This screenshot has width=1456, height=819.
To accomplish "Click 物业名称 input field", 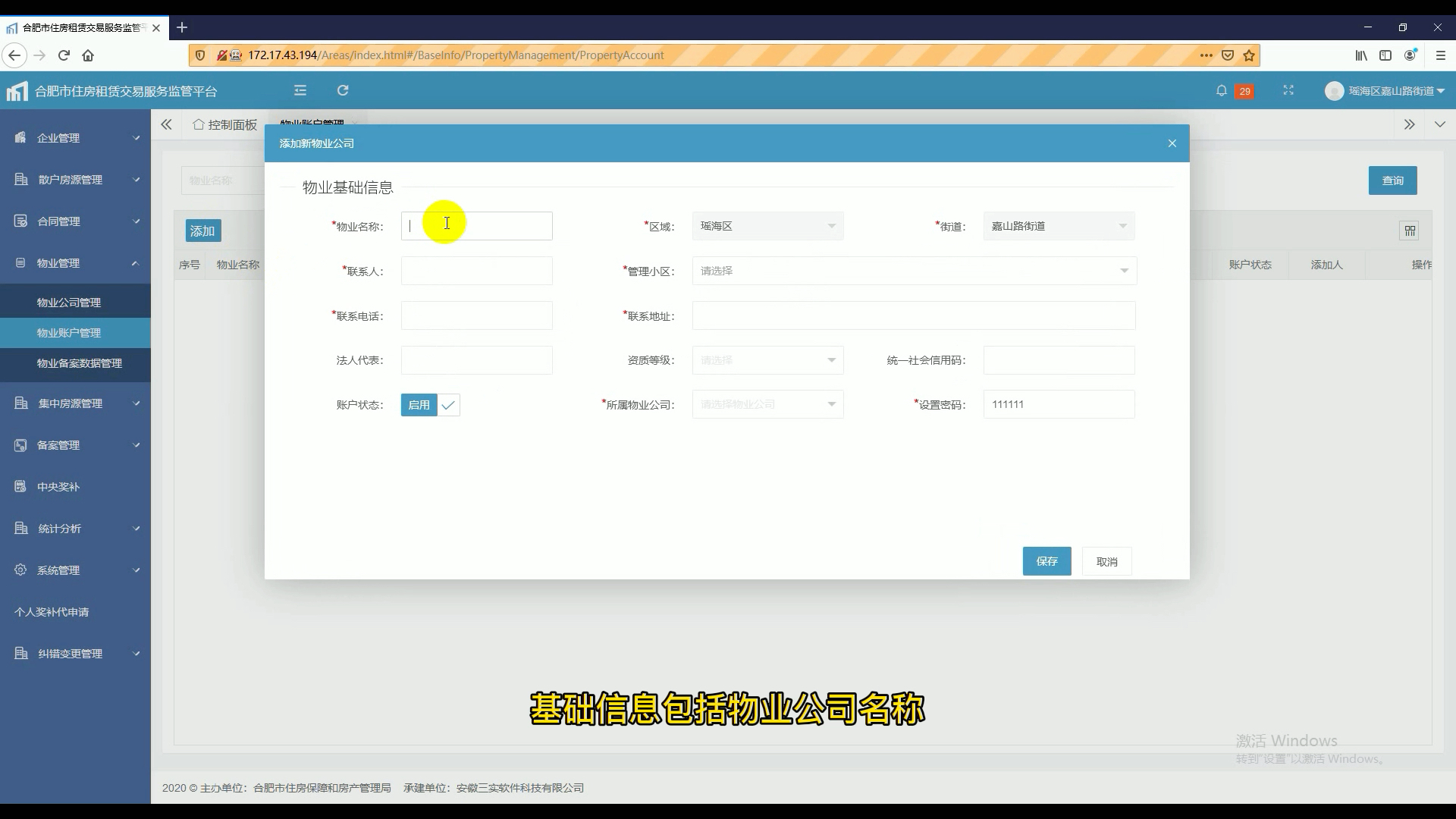I will 476,225.
